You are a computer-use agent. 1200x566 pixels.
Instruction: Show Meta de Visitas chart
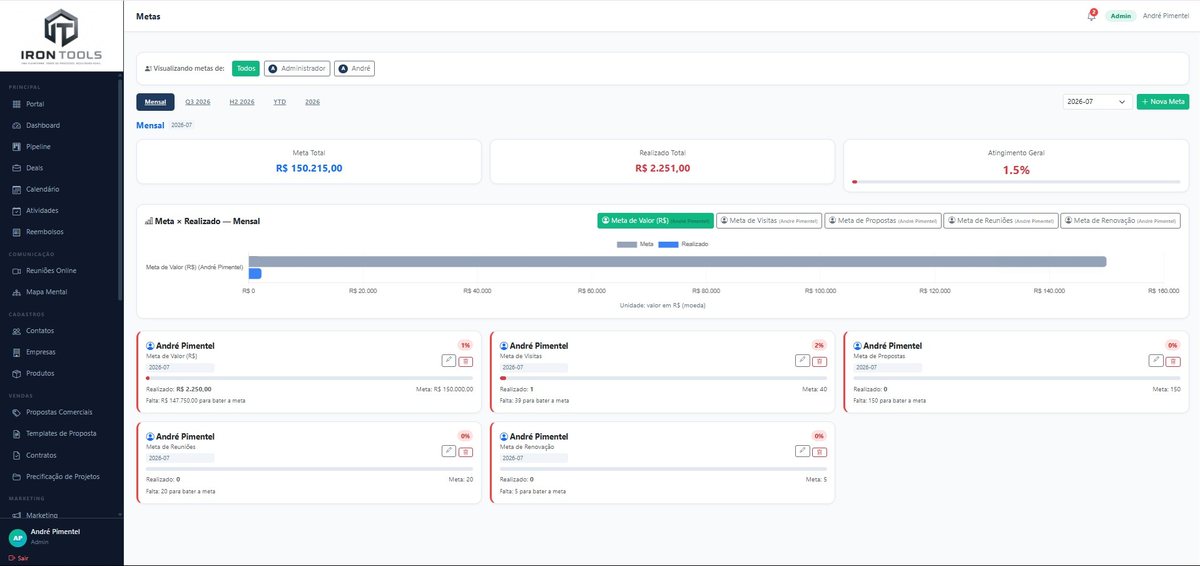pos(771,220)
